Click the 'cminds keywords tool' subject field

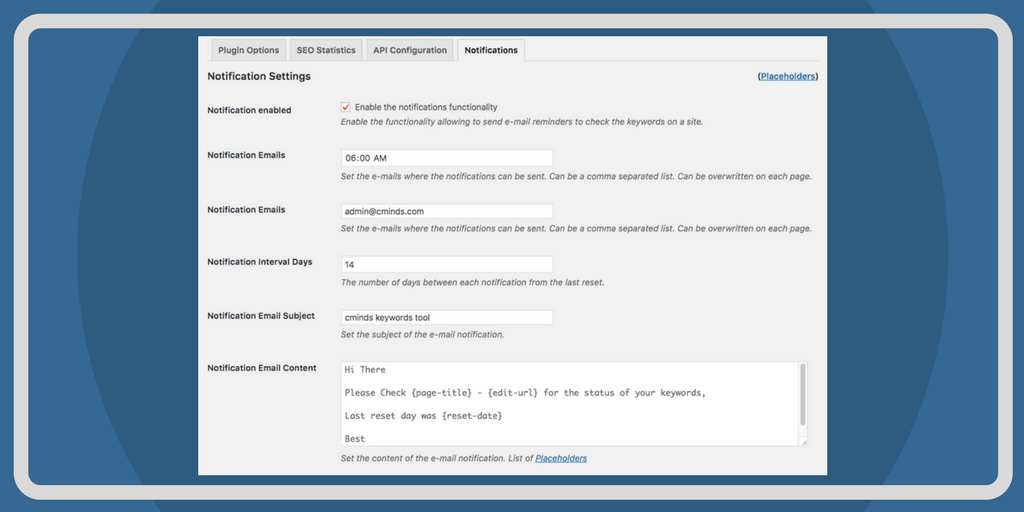click(x=447, y=317)
